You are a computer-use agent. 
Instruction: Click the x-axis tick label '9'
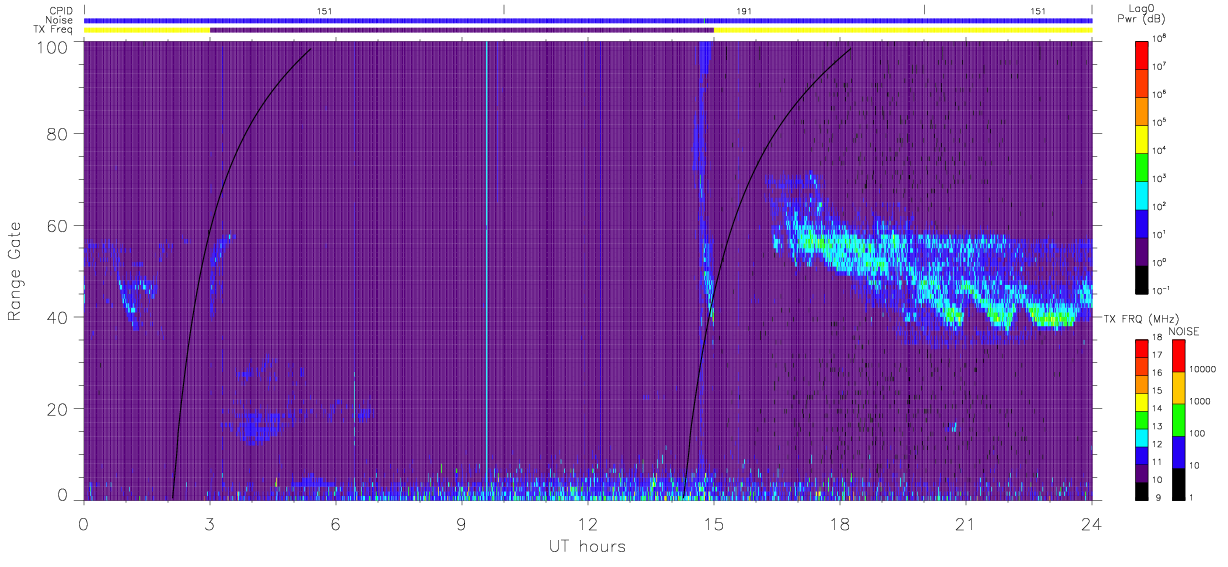[462, 523]
